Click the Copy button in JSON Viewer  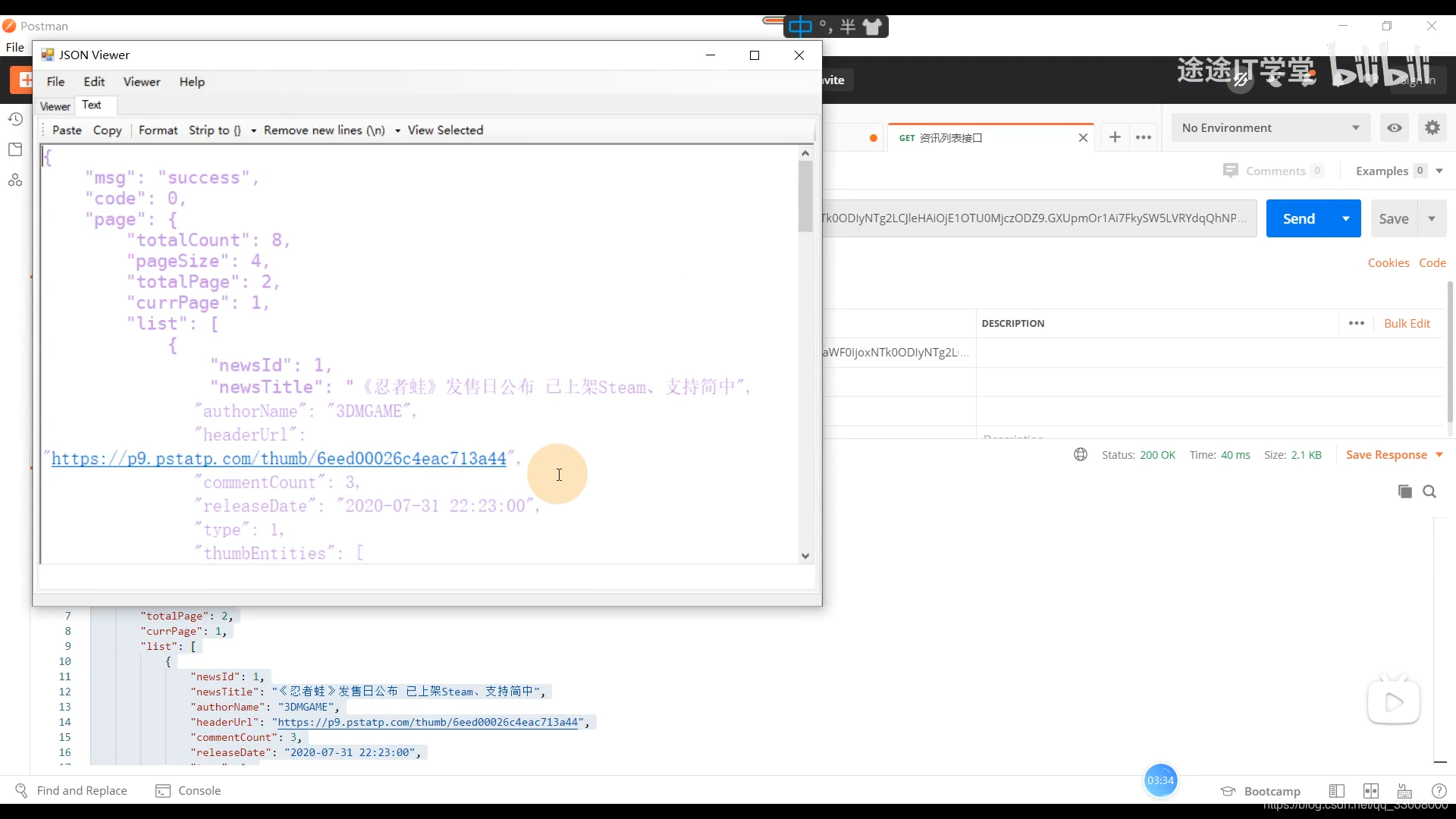pos(107,130)
